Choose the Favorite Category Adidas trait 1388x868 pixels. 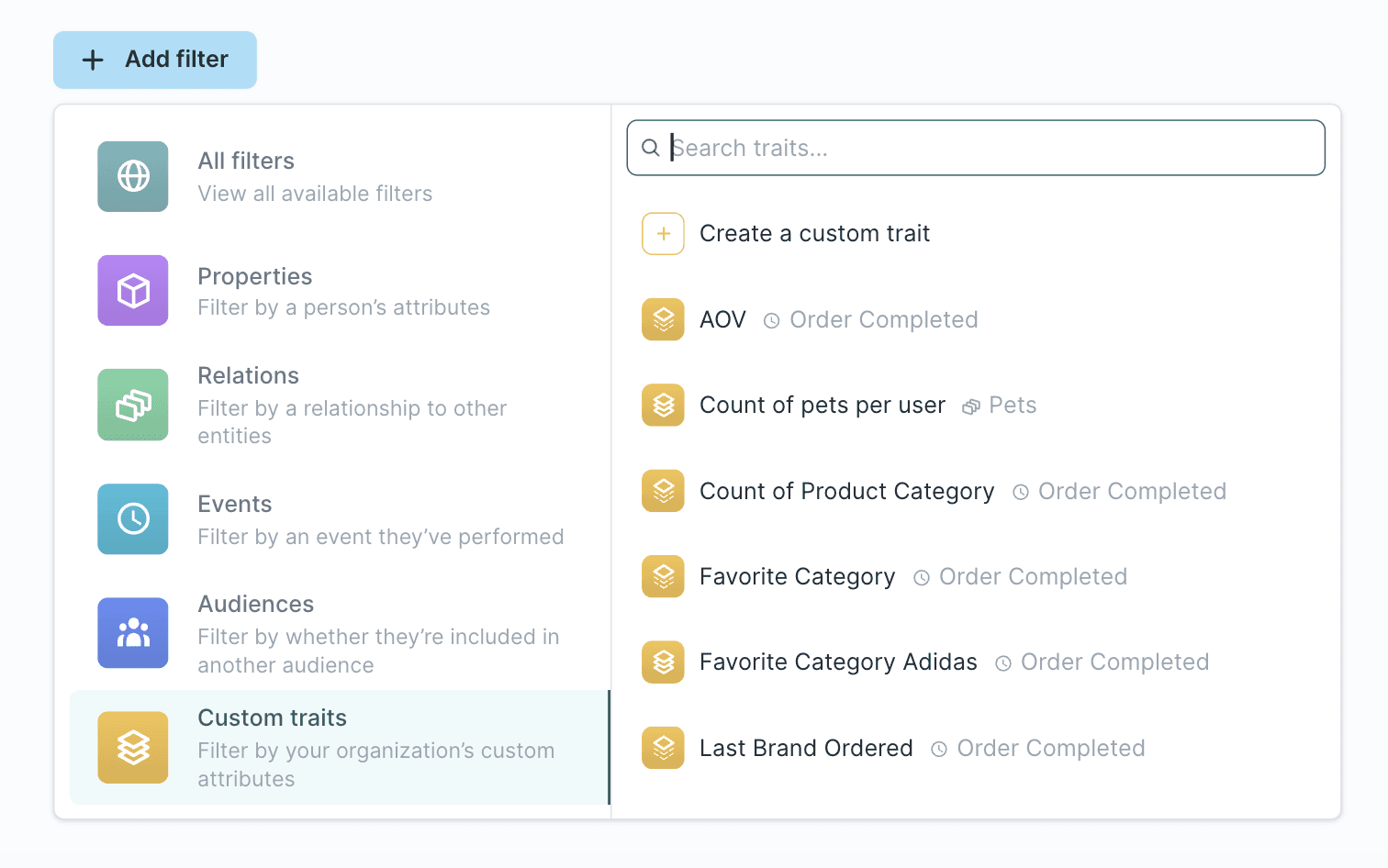(x=838, y=662)
